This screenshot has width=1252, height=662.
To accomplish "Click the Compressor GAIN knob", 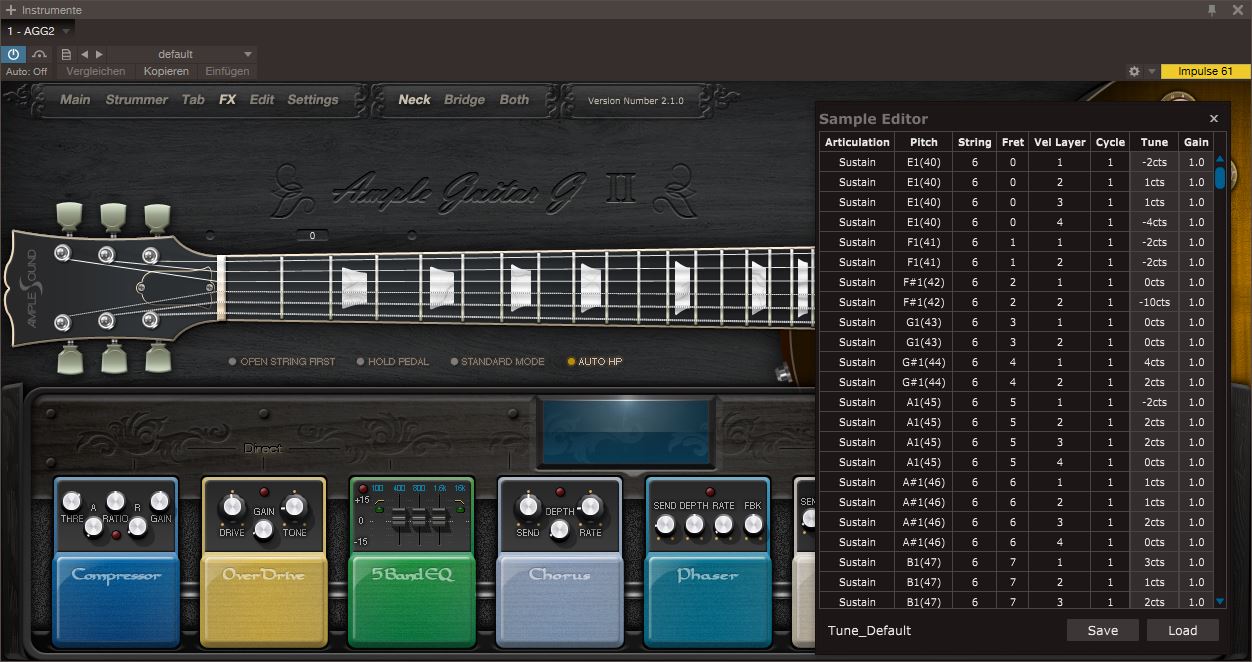I will coord(160,501).
